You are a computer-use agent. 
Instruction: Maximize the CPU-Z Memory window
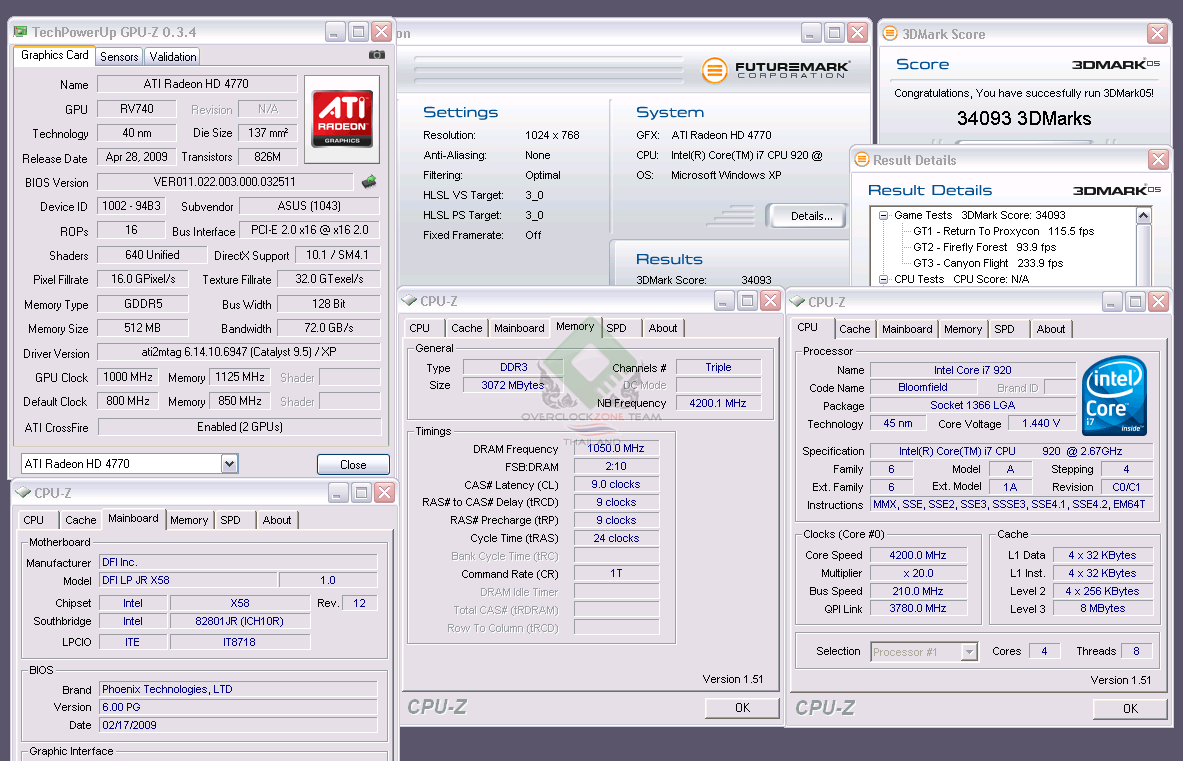pyautogui.click(x=747, y=301)
